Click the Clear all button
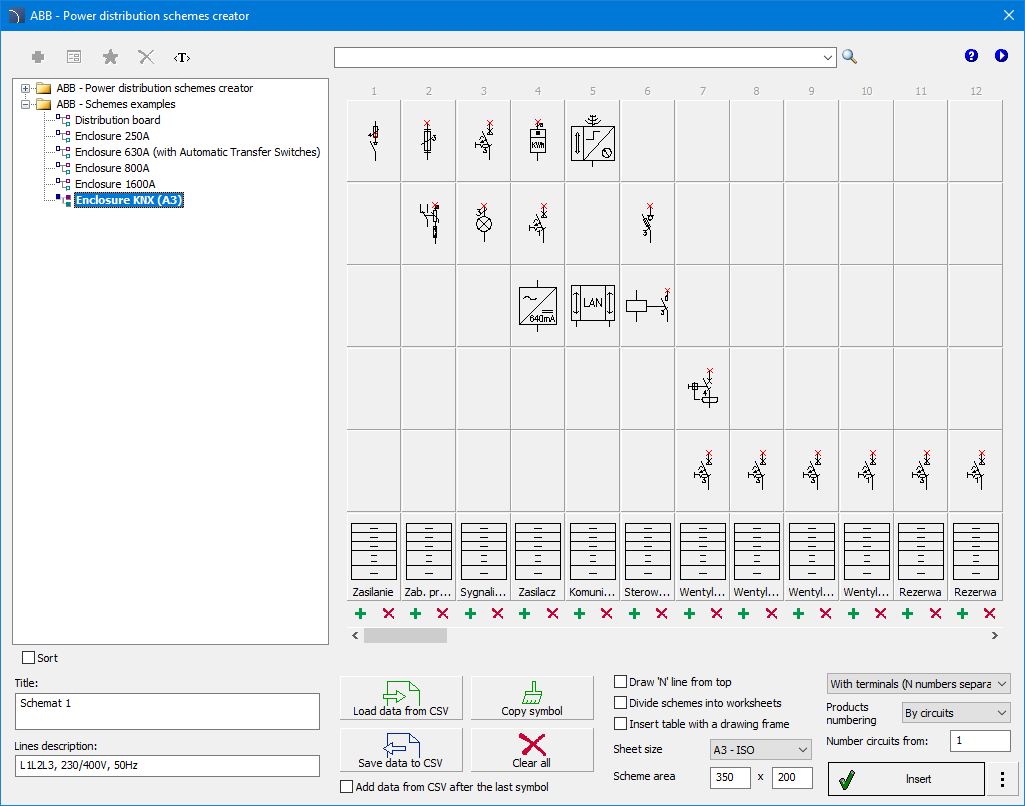The image size is (1025, 806). pos(531,750)
